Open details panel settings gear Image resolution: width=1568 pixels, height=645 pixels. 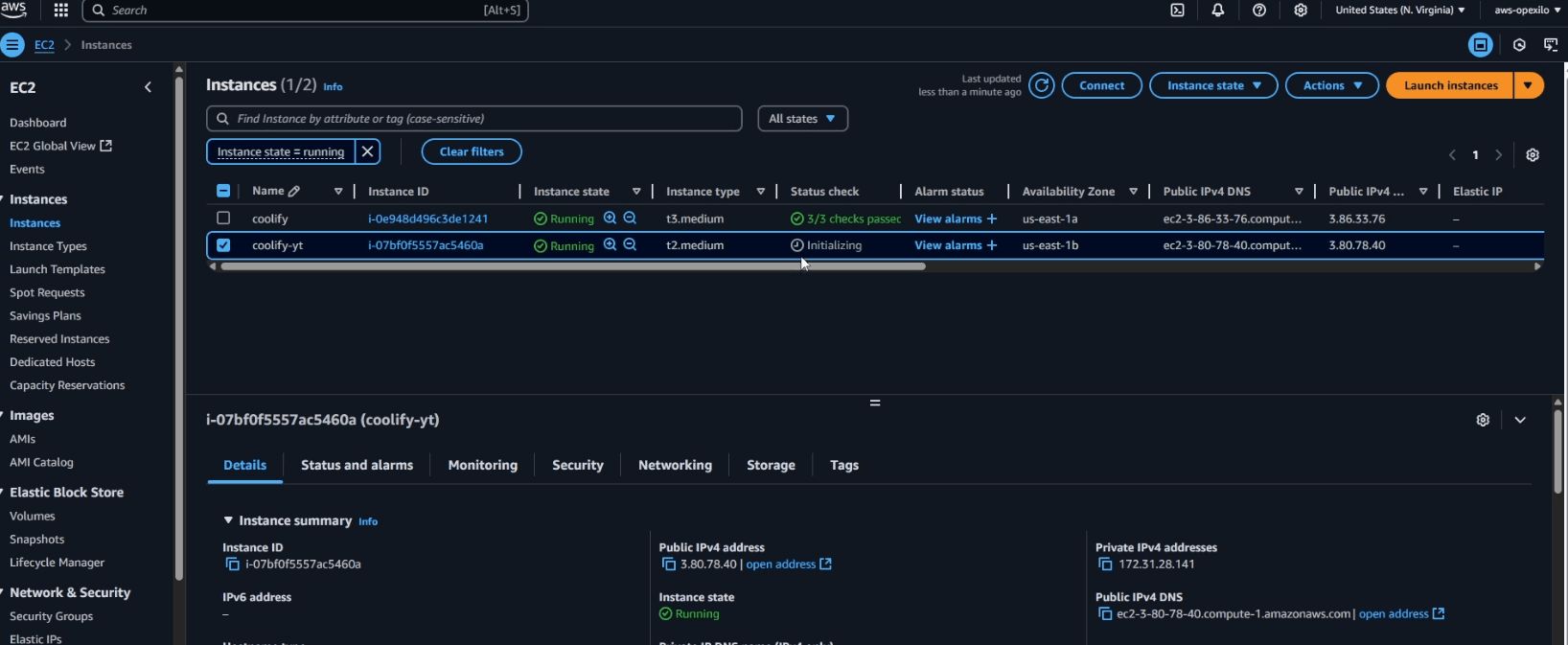click(1483, 420)
